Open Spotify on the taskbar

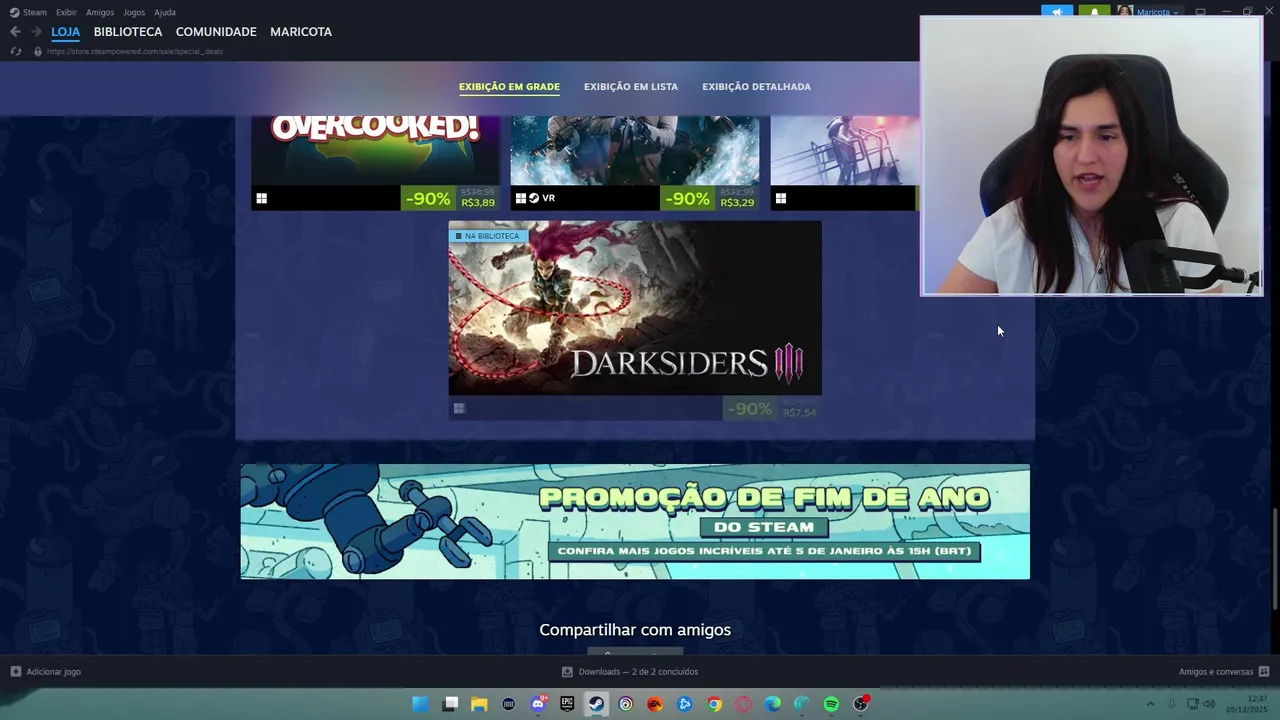[x=831, y=704]
